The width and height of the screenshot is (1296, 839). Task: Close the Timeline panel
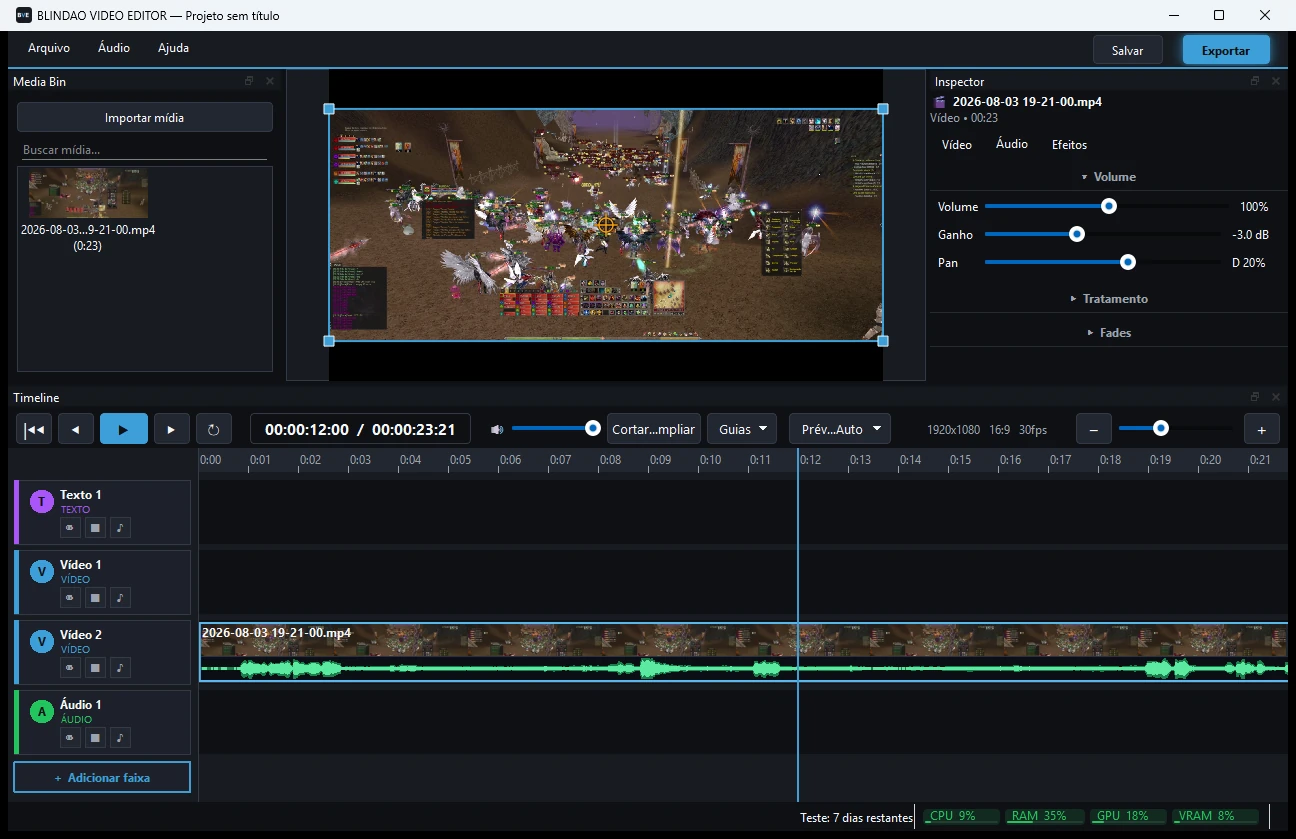(x=1276, y=397)
